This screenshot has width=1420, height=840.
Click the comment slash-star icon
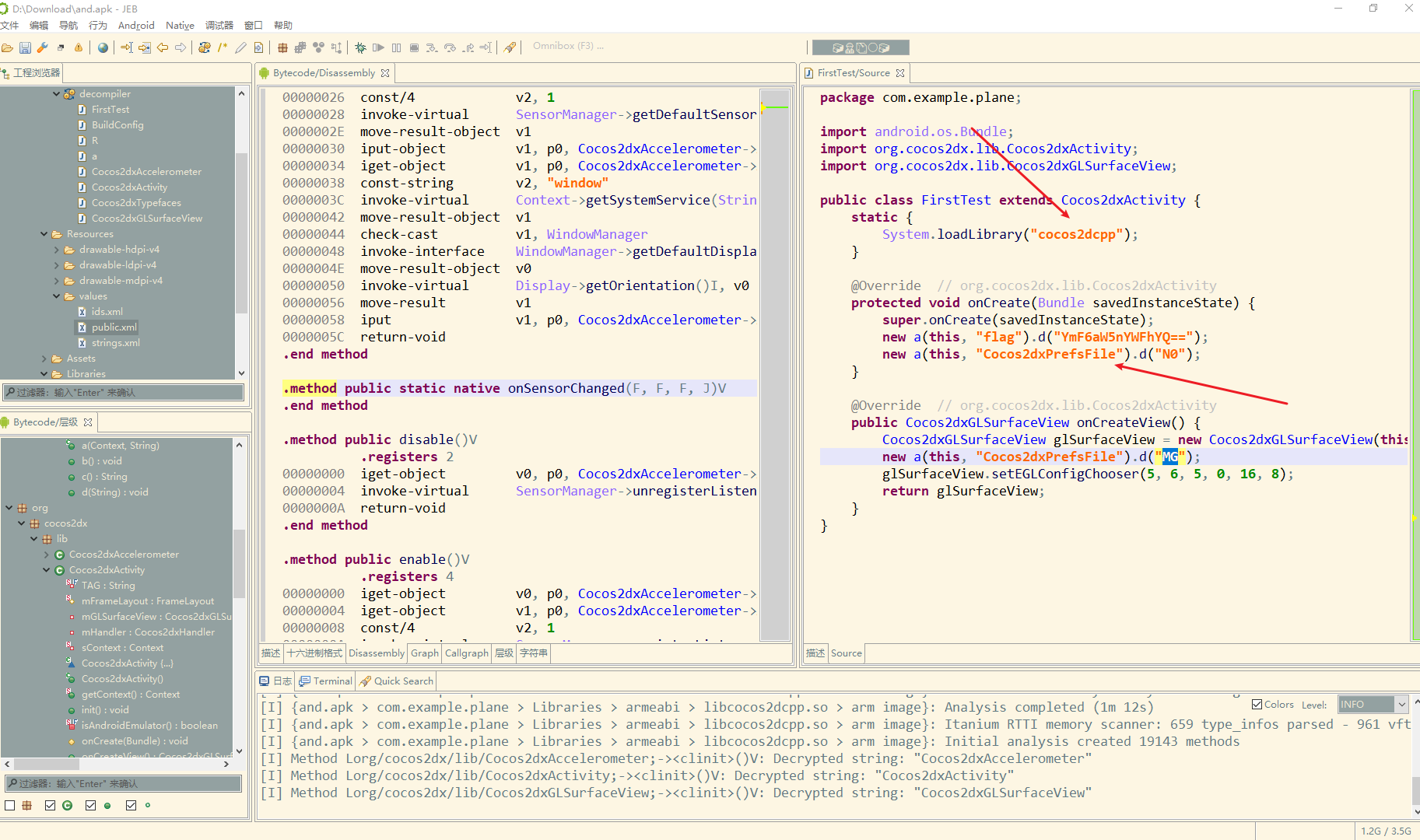pyautogui.click(x=223, y=47)
